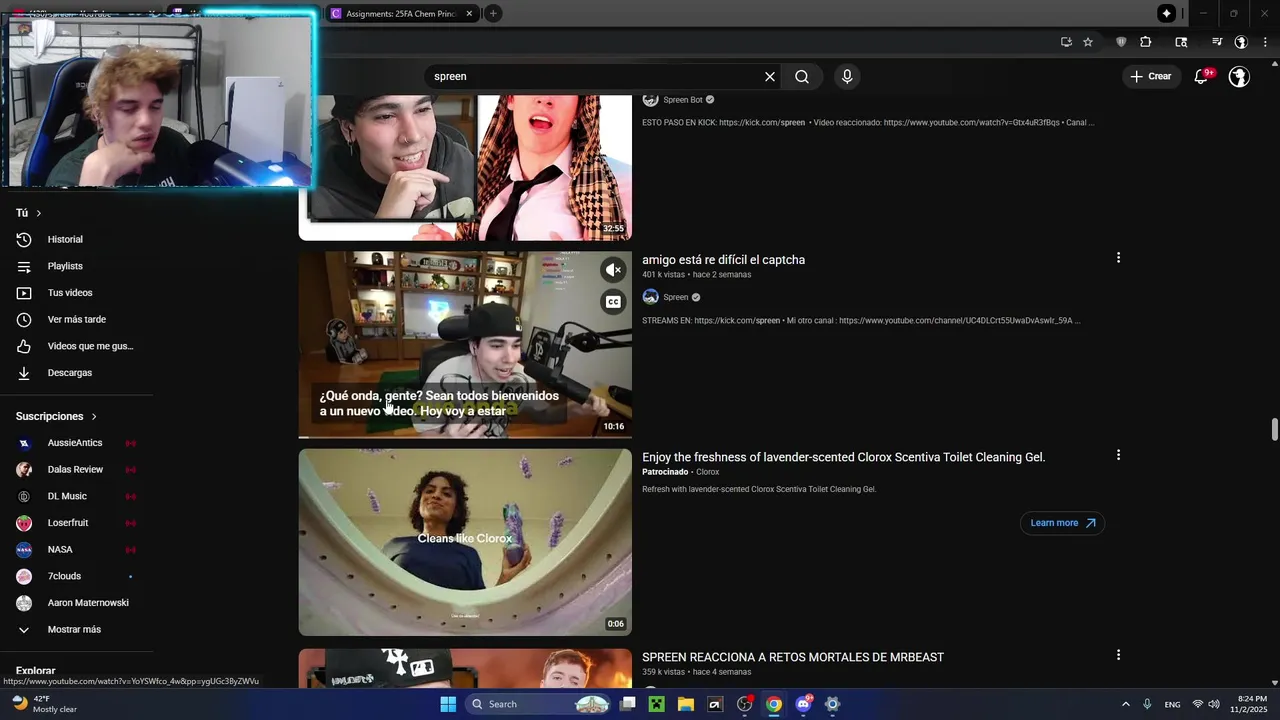
Task: Switch to Assignments 25FA Chem tab
Action: click(400, 14)
